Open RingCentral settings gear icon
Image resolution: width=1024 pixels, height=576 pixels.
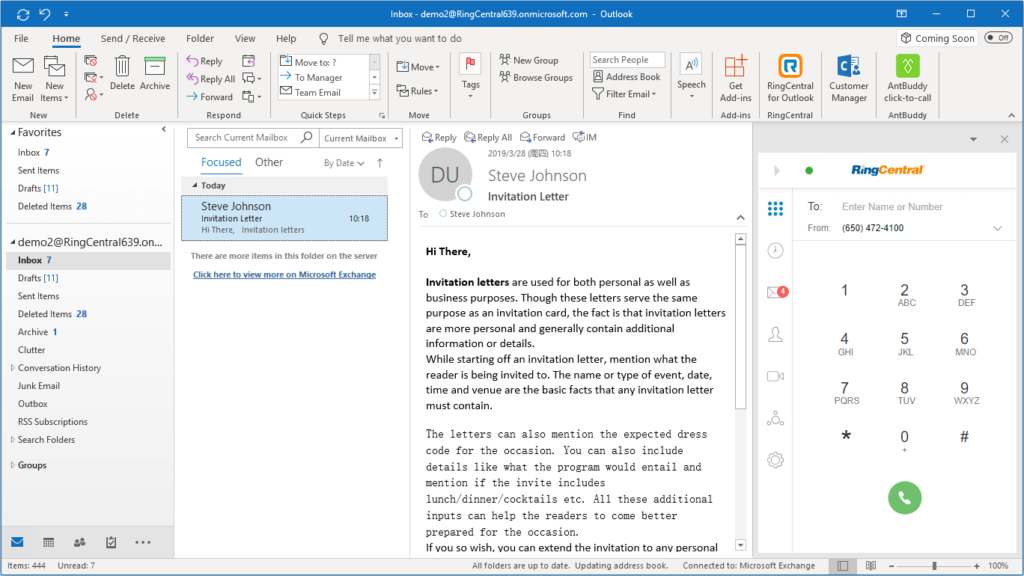775,460
